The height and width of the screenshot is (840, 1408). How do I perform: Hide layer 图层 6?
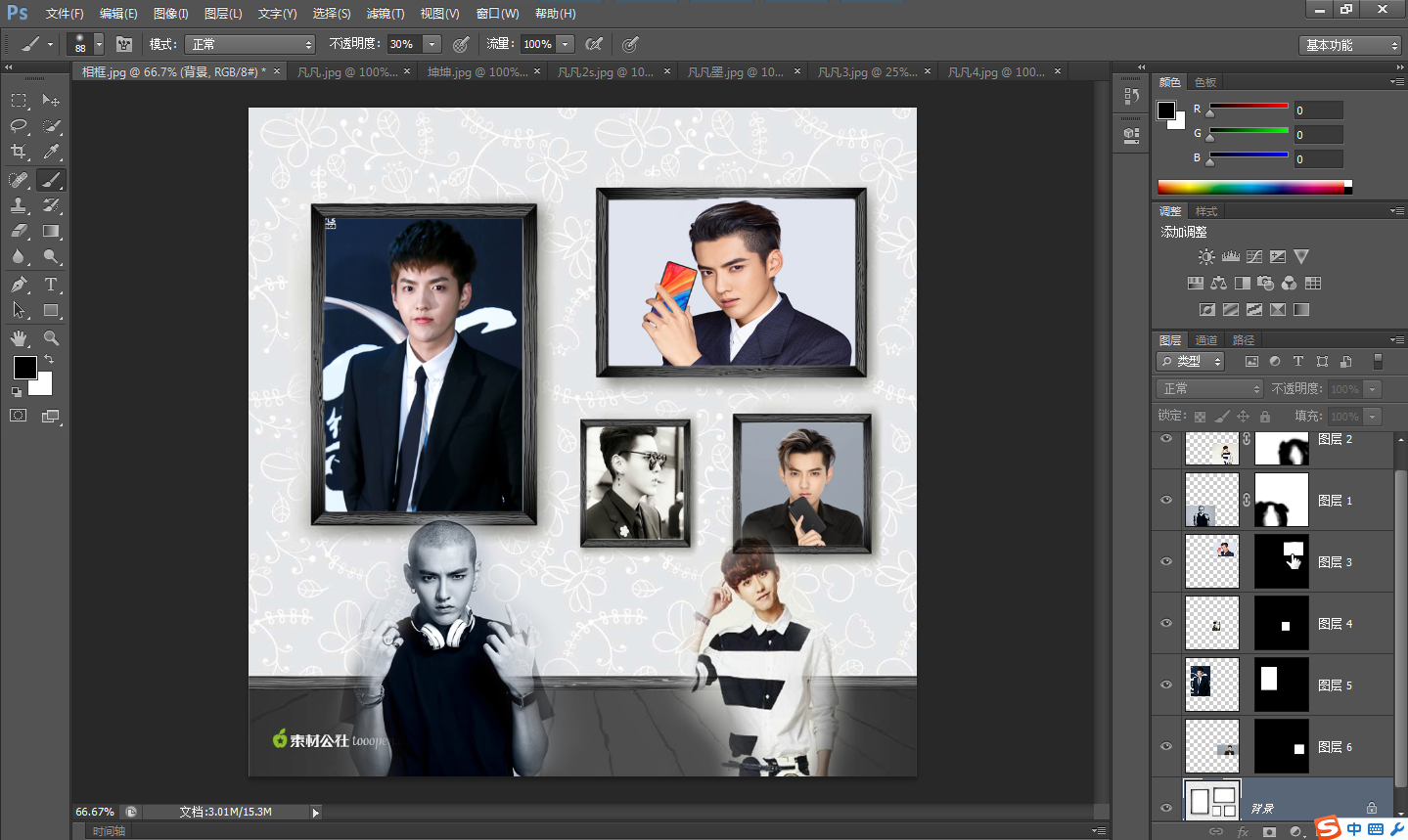click(1166, 746)
